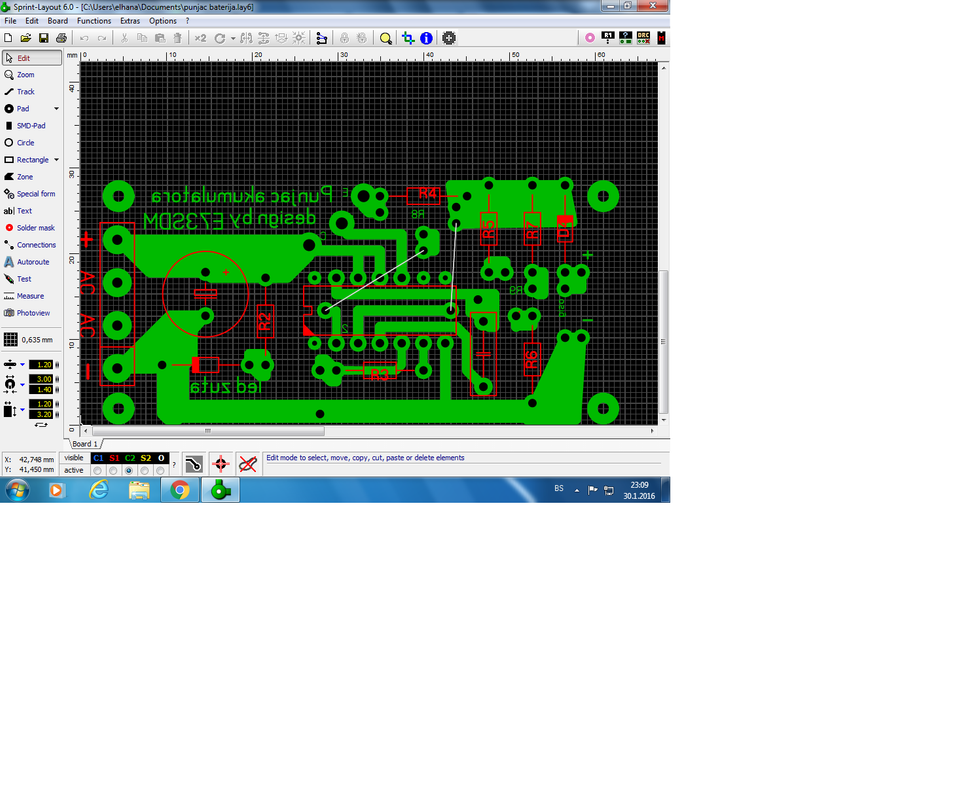Click the New file toolbar icon

[x=8, y=38]
